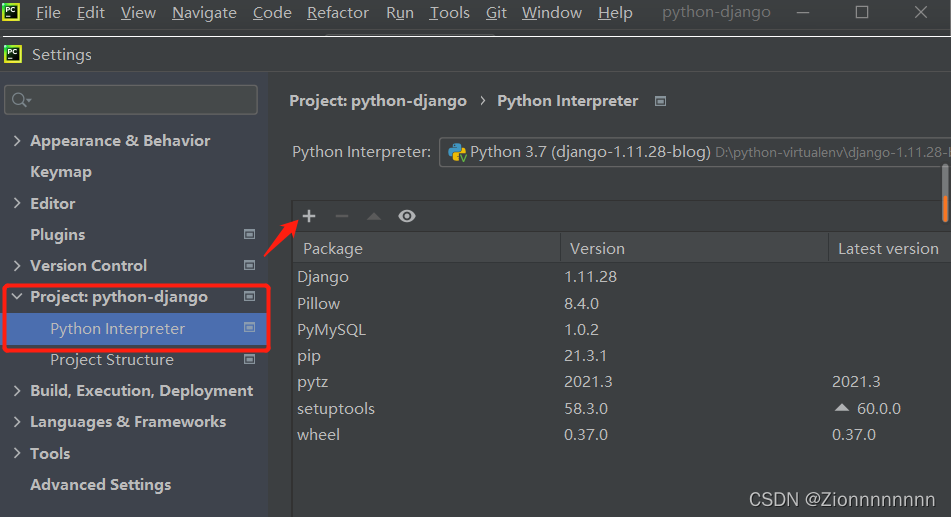Maximize the python-django window
The image size is (951, 517).
(x=862, y=12)
